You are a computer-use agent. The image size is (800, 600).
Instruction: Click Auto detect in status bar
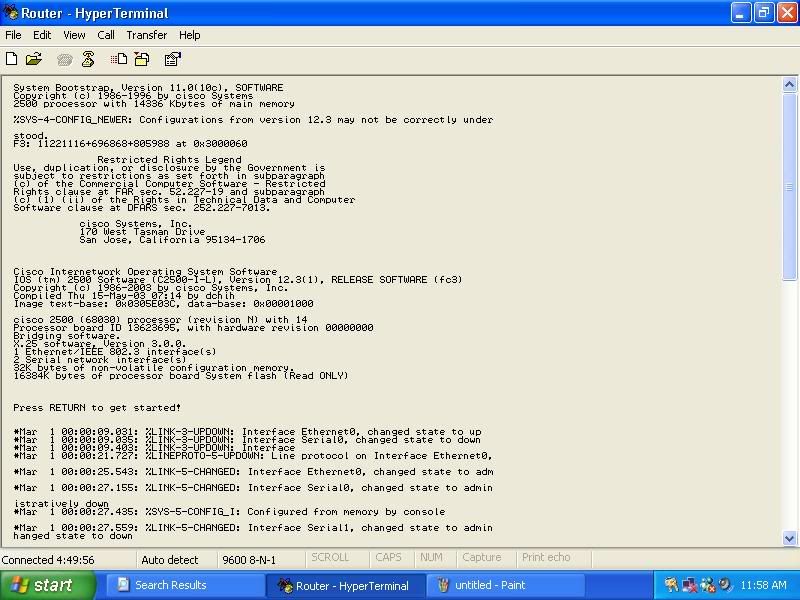click(169, 560)
